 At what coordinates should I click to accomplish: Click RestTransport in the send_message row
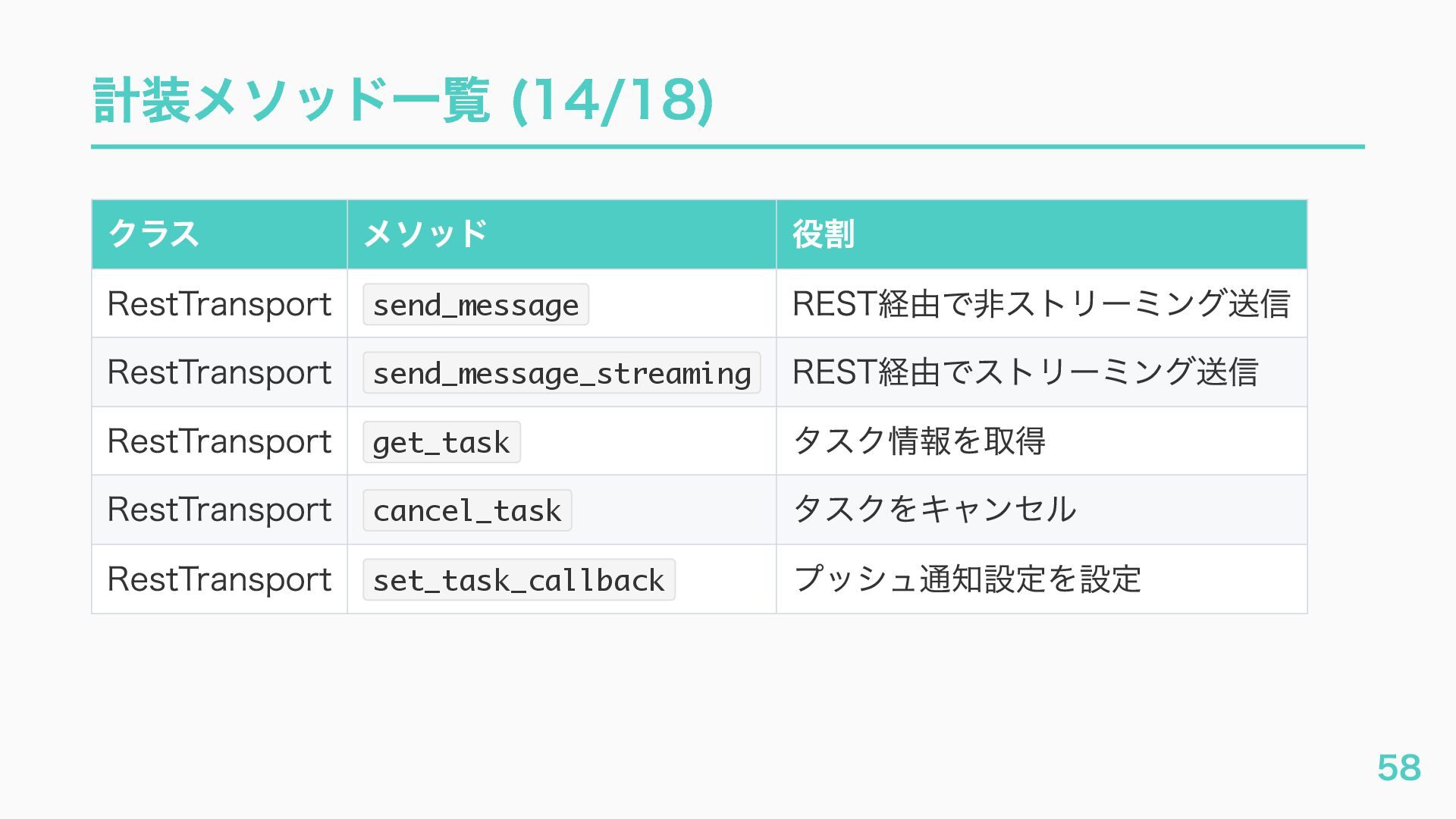219,304
